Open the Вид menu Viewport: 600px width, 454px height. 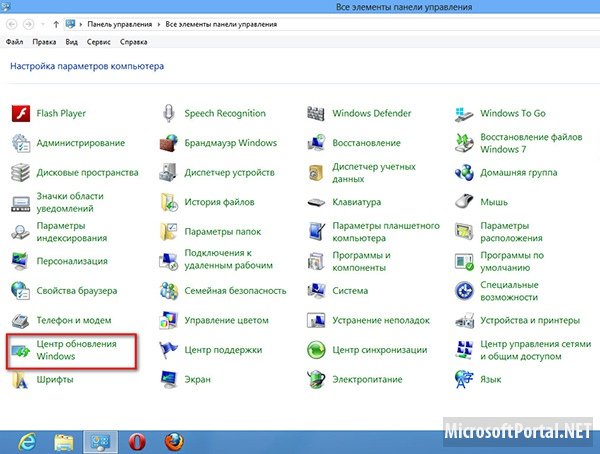coord(72,42)
